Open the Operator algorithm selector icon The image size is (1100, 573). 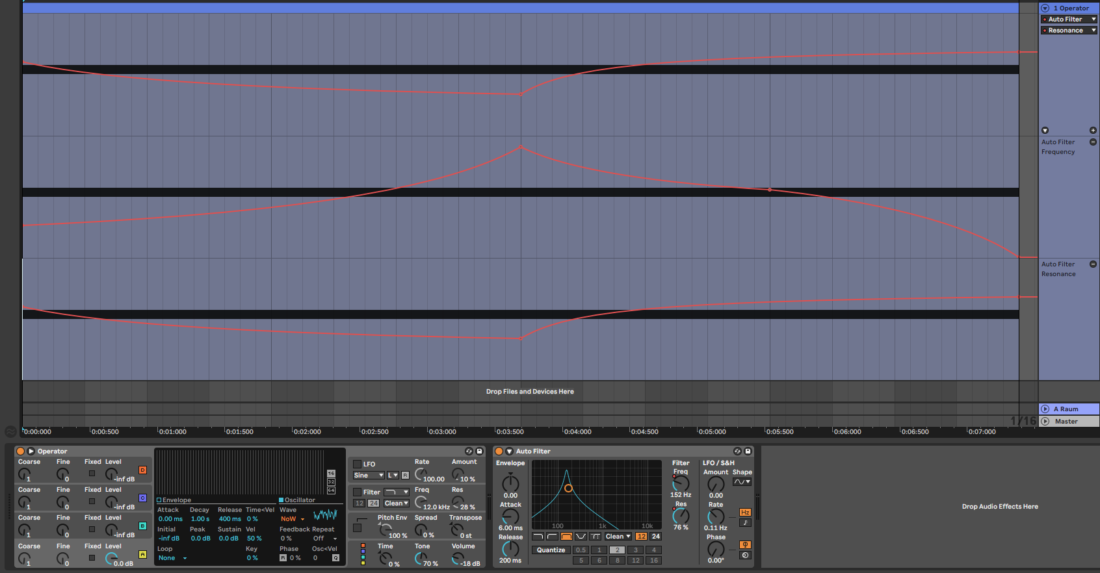363,554
